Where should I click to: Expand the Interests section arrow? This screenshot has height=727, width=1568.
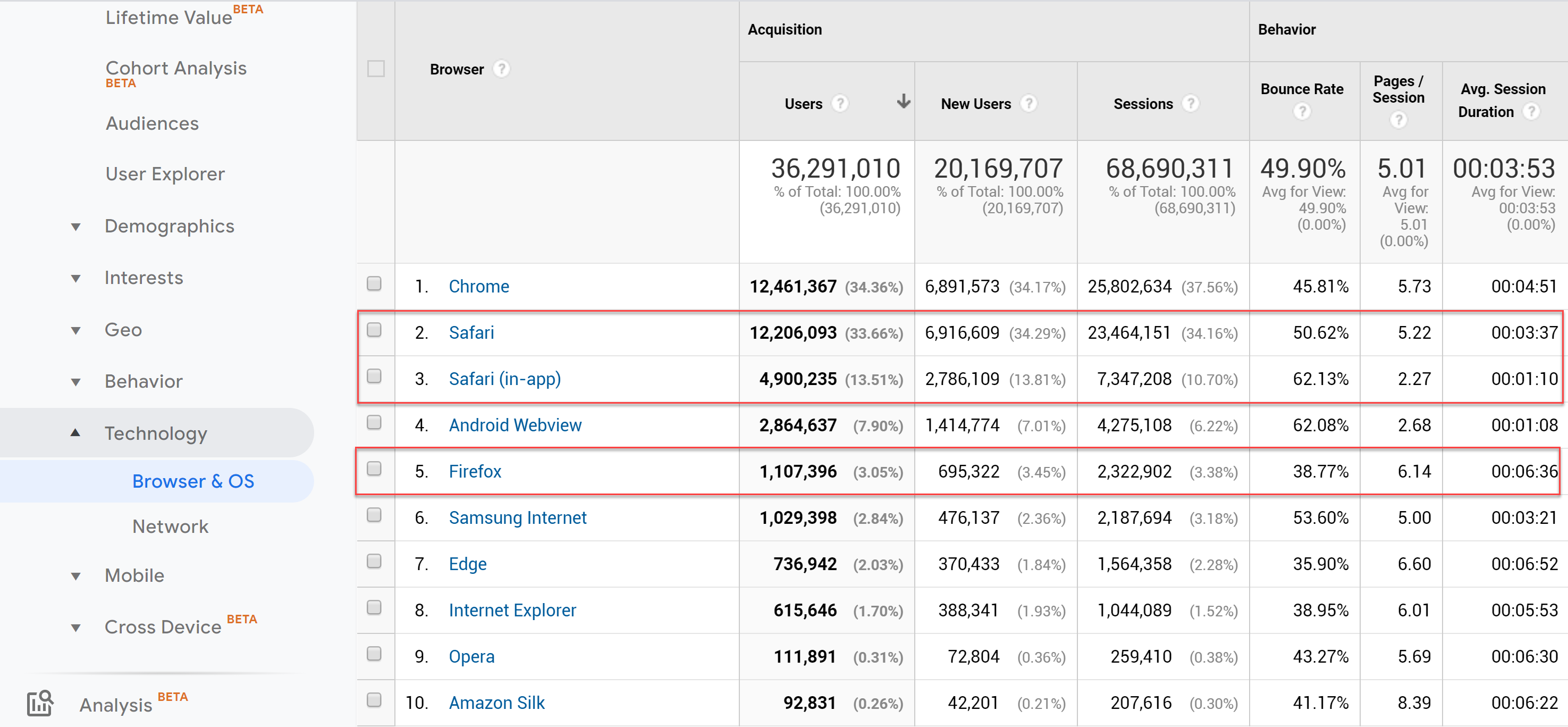(75, 279)
